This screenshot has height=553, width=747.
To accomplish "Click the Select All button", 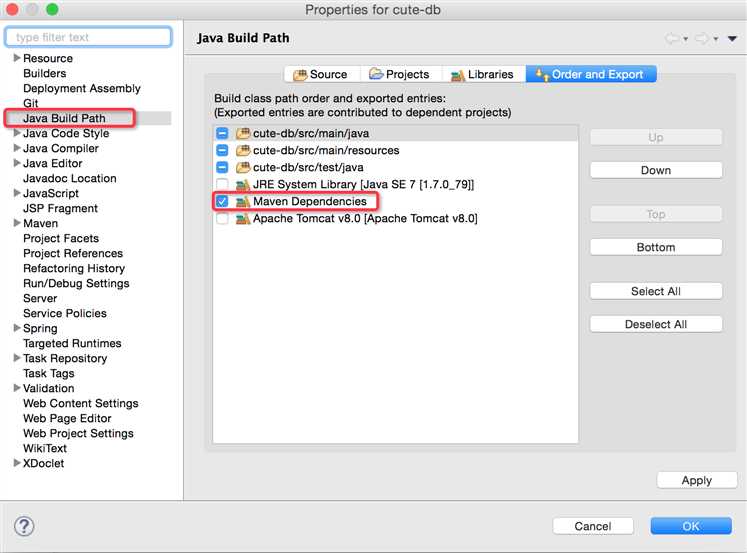I will point(655,291).
